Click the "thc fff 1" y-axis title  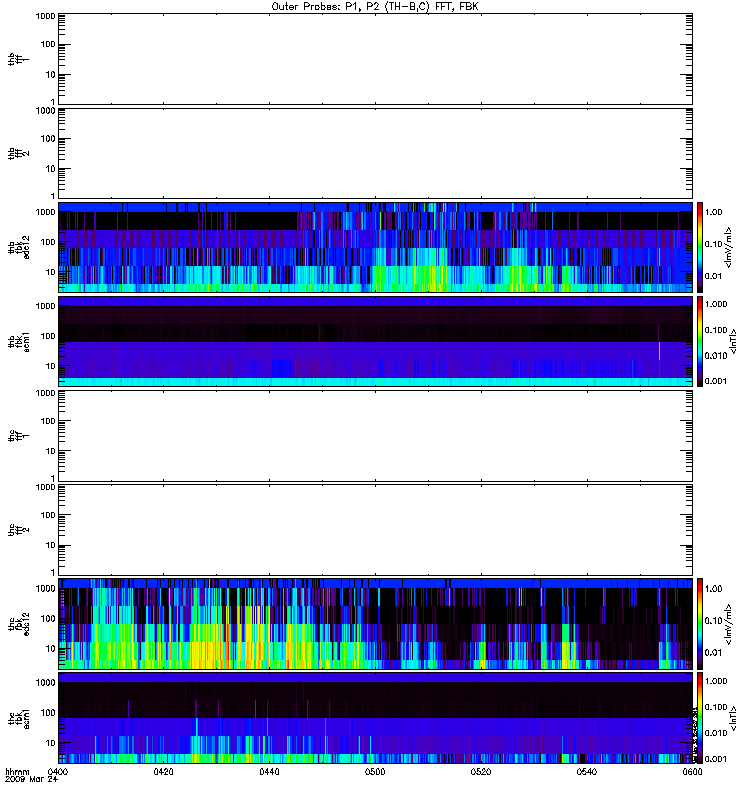pyautogui.click(x=18, y=436)
